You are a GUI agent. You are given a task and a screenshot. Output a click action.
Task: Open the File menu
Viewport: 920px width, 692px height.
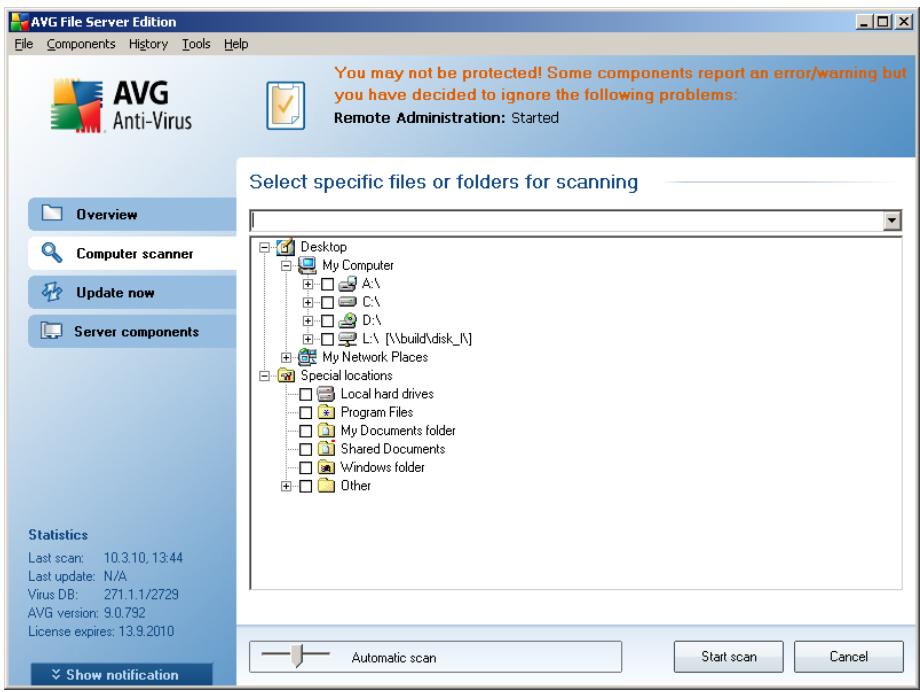pos(23,44)
